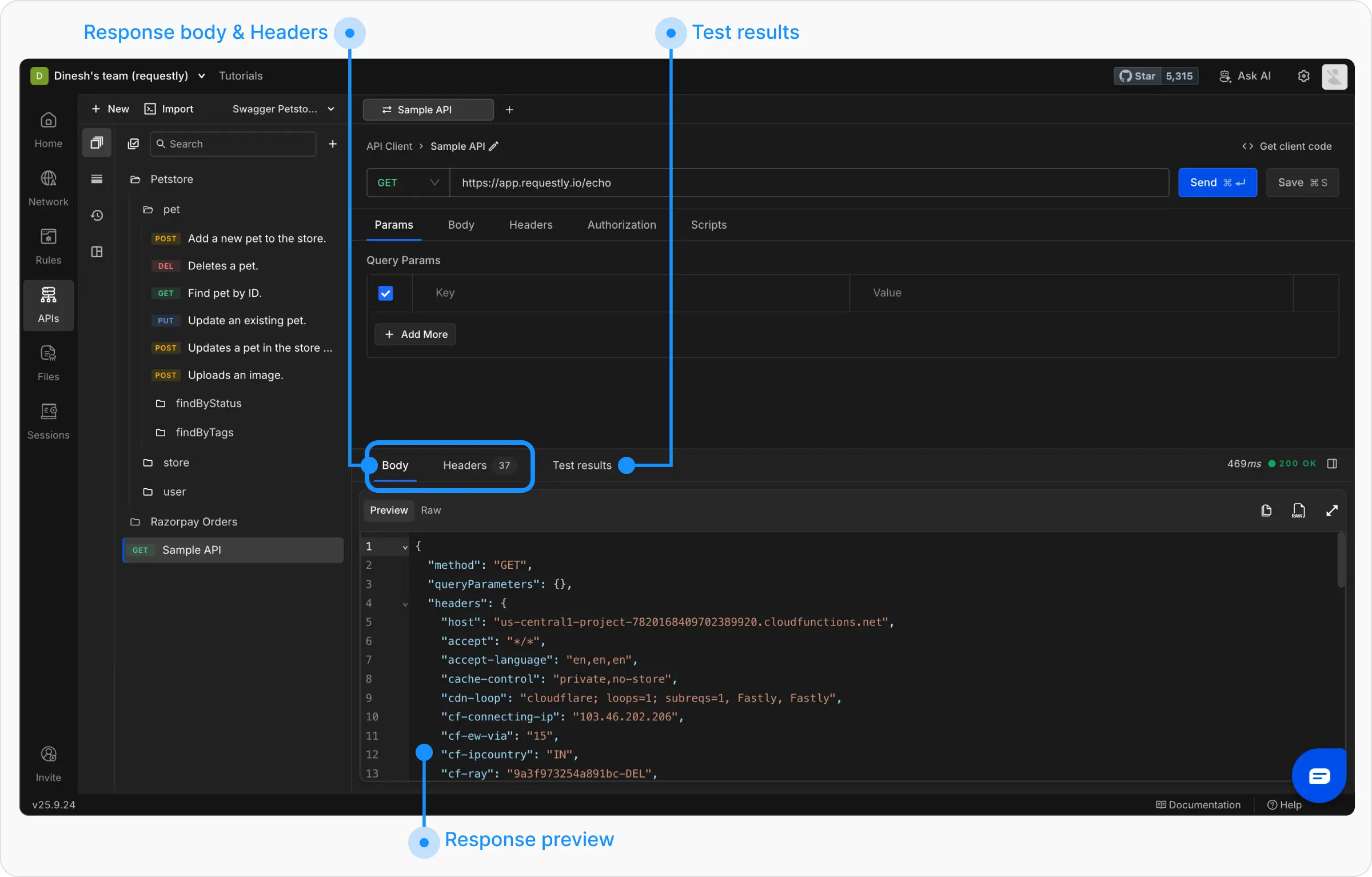This screenshot has height=877, width=1372.
Task: Copy the response using the copy icon
Action: pos(1266,510)
